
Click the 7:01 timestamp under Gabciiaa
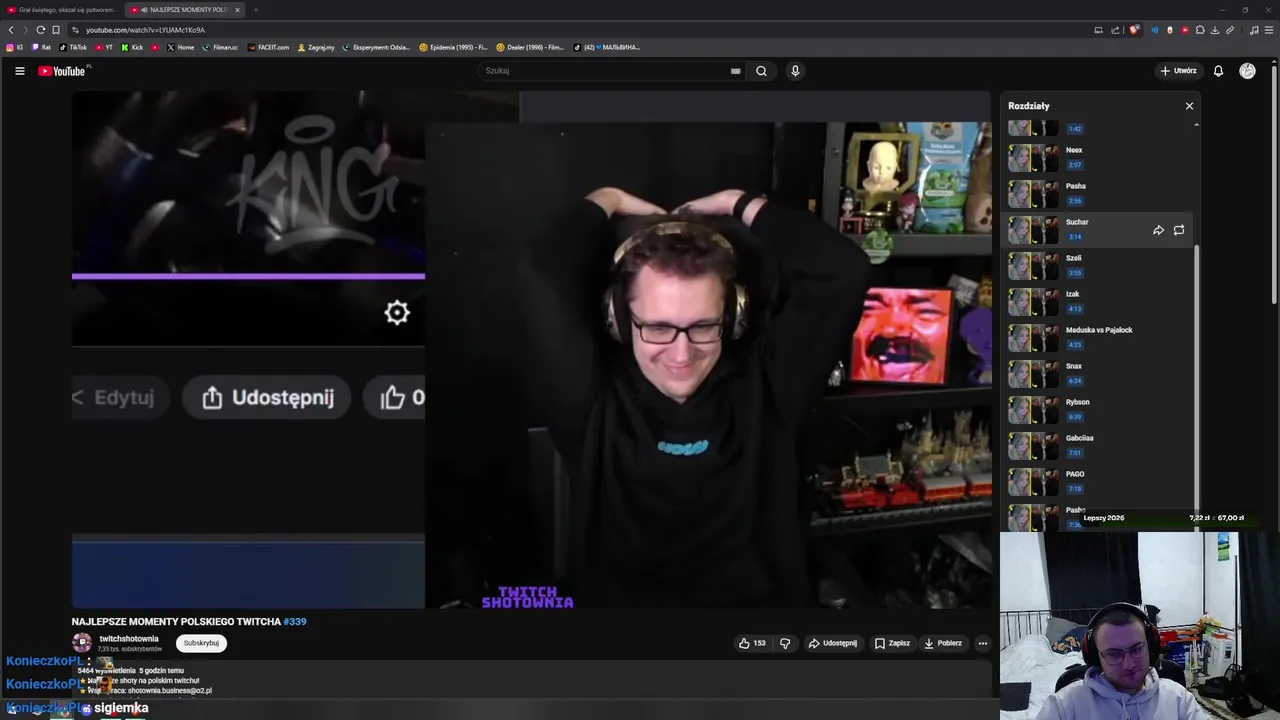1075,453
